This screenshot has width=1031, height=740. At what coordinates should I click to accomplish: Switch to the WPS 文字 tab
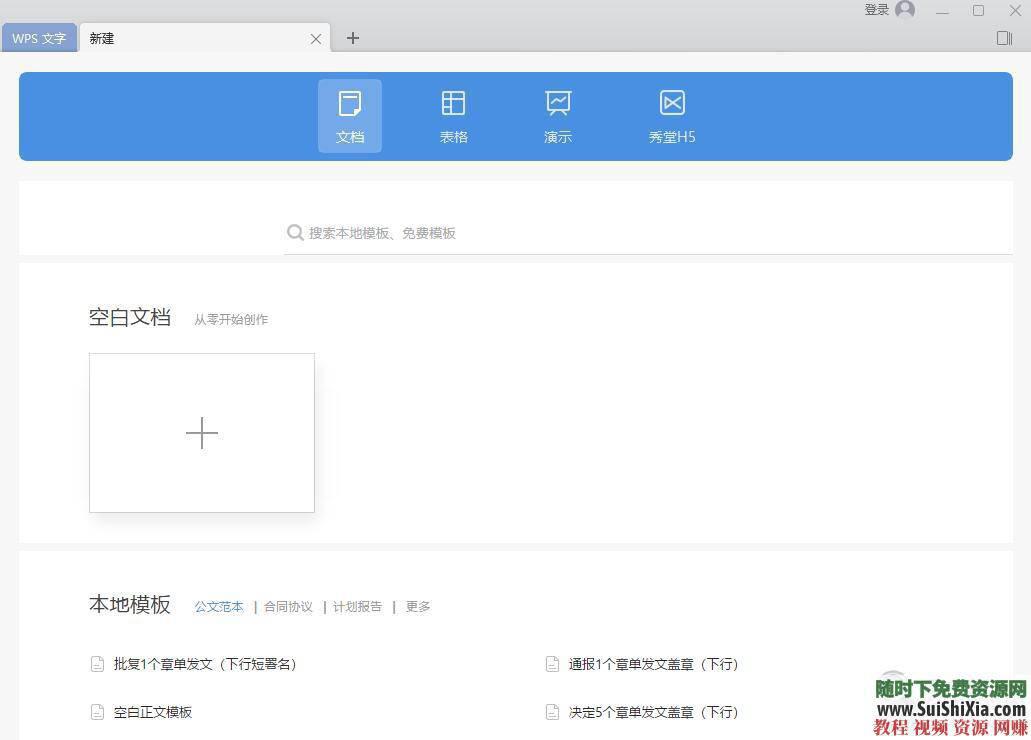point(39,38)
